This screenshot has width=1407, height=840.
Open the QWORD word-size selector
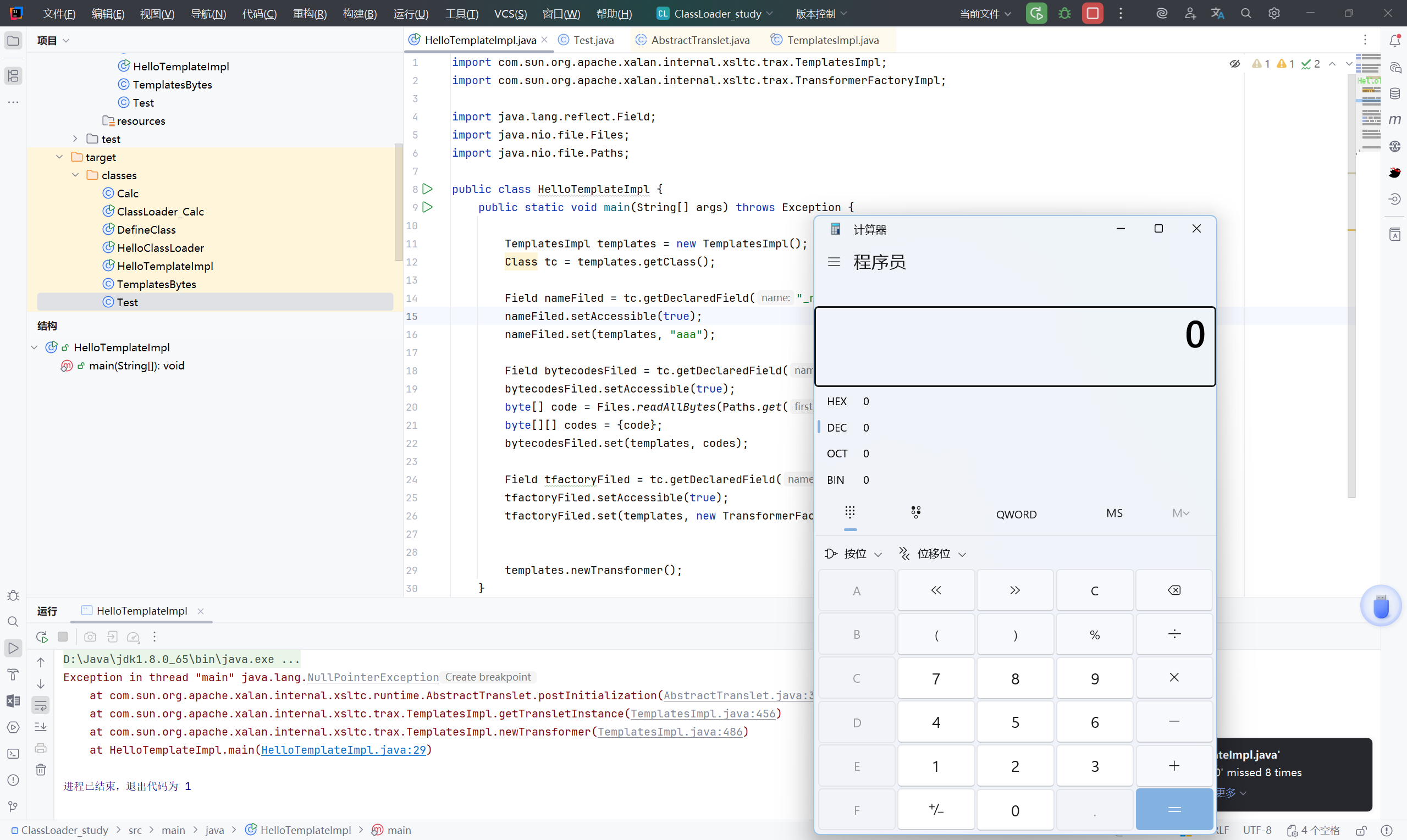(x=1017, y=514)
